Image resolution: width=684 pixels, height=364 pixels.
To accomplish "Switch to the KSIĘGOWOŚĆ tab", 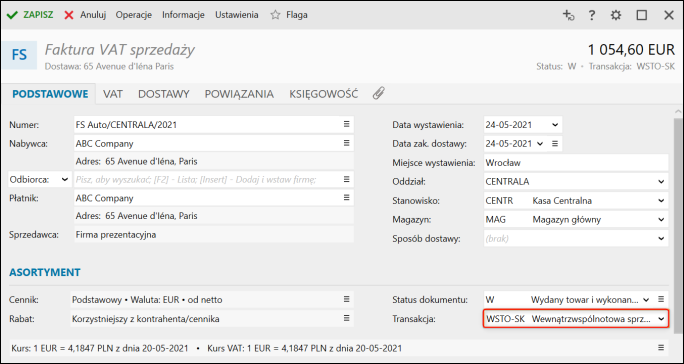I will click(323, 94).
